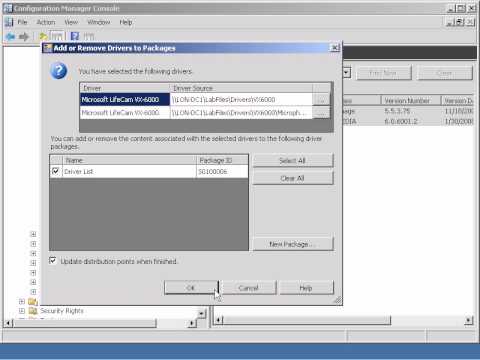Click the Clear button in console search bar
Screen dimensions: 480x360
point(445,73)
